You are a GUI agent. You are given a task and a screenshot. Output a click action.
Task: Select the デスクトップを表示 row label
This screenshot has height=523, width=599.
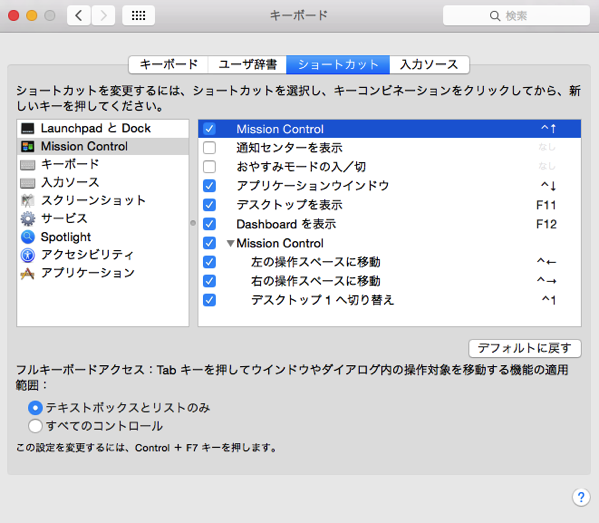click(x=289, y=205)
